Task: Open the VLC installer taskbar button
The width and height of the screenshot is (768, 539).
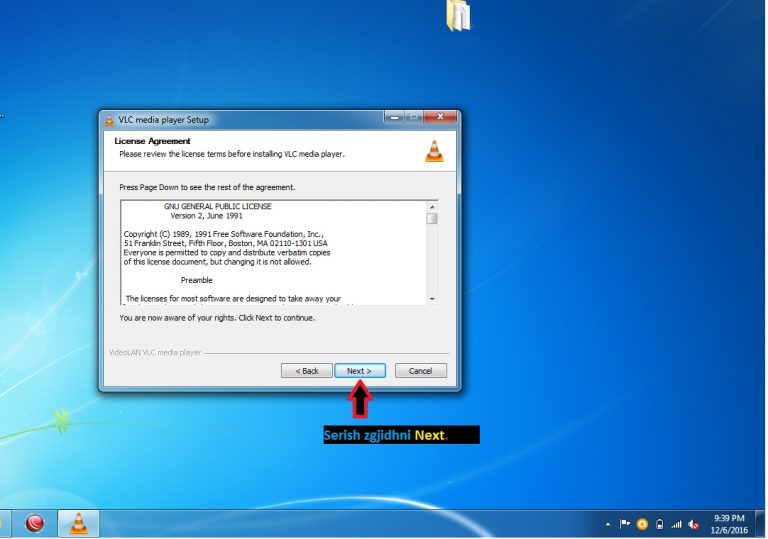Action: [78, 523]
